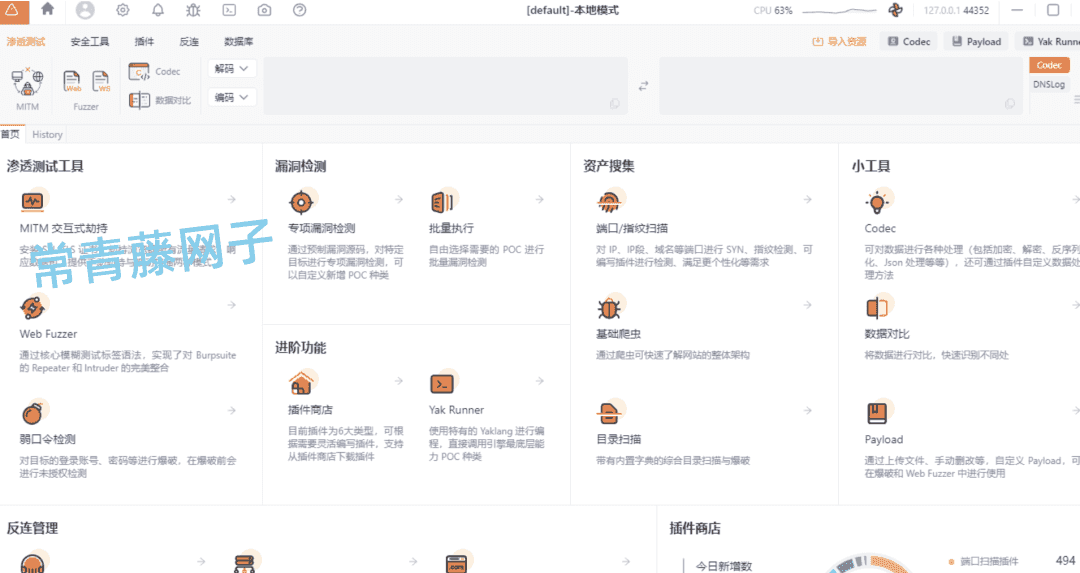Open the notification bell icon
Image resolution: width=1080 pixels, height=573 pixels.
click(x=158, y=10)
